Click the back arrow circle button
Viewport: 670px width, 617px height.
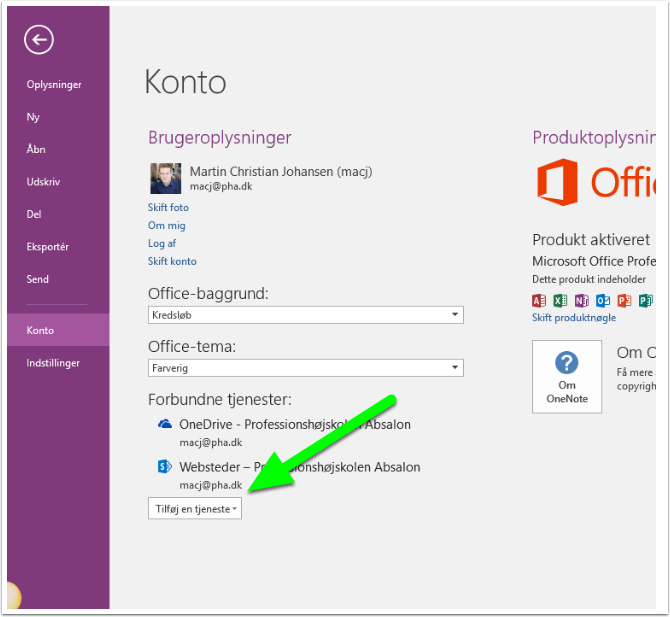pyautogui.click(x=39, y=40)
